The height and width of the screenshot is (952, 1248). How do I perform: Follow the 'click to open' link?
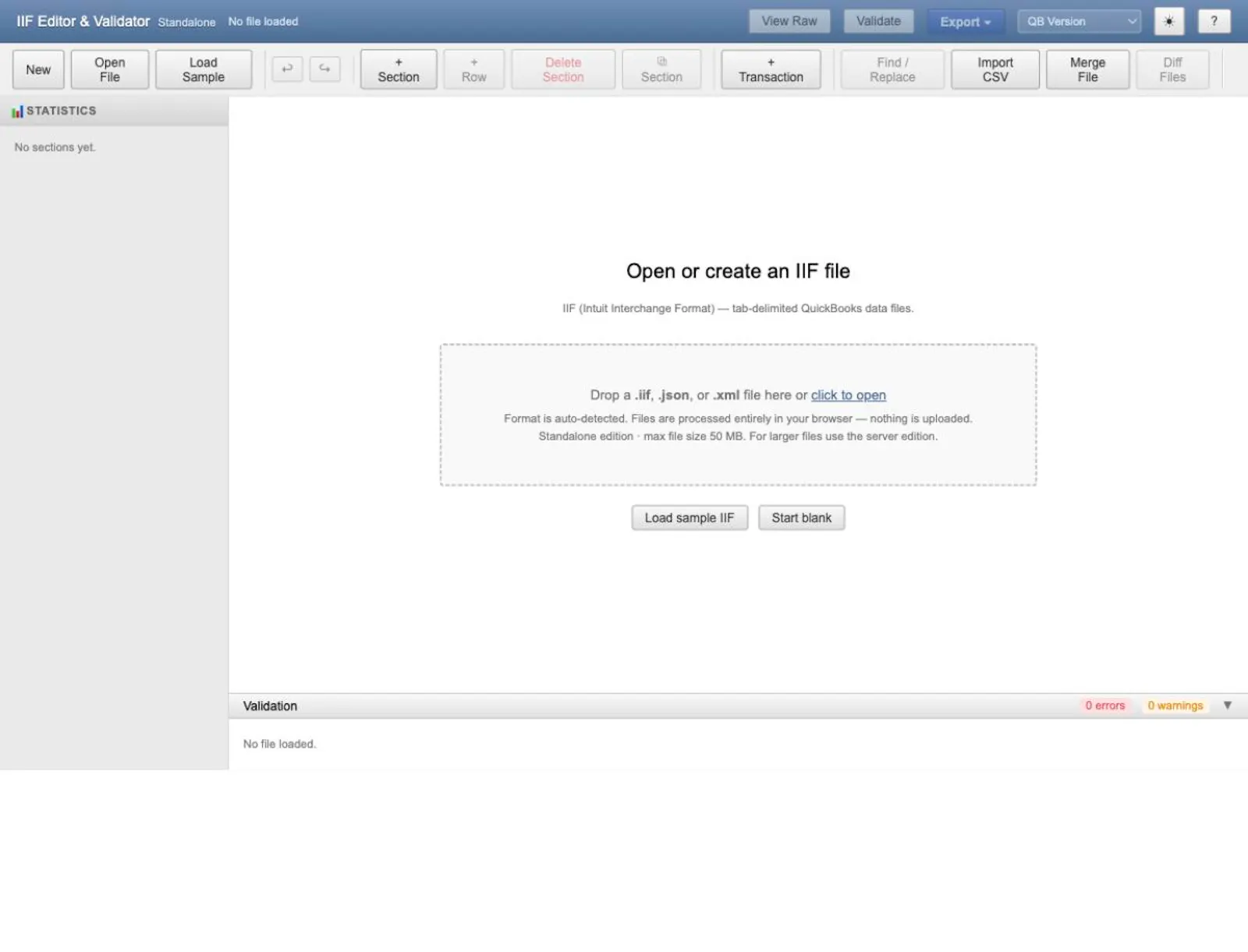tap(849, 395)
